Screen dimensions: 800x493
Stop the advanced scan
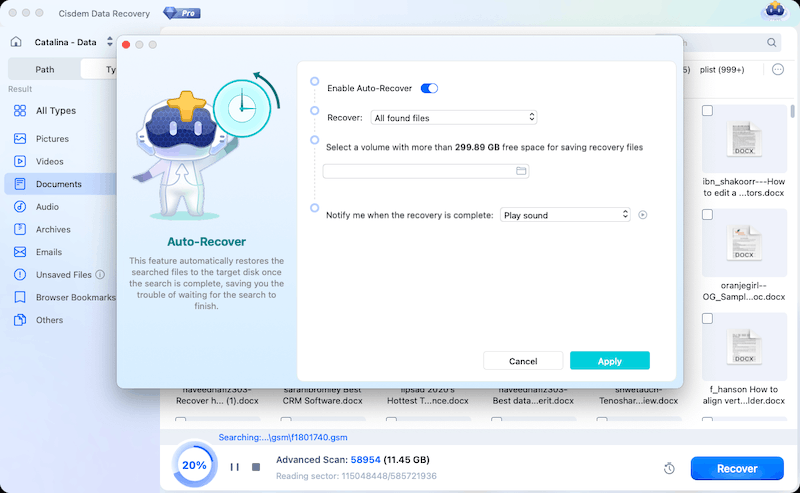(x=256, y=467)
